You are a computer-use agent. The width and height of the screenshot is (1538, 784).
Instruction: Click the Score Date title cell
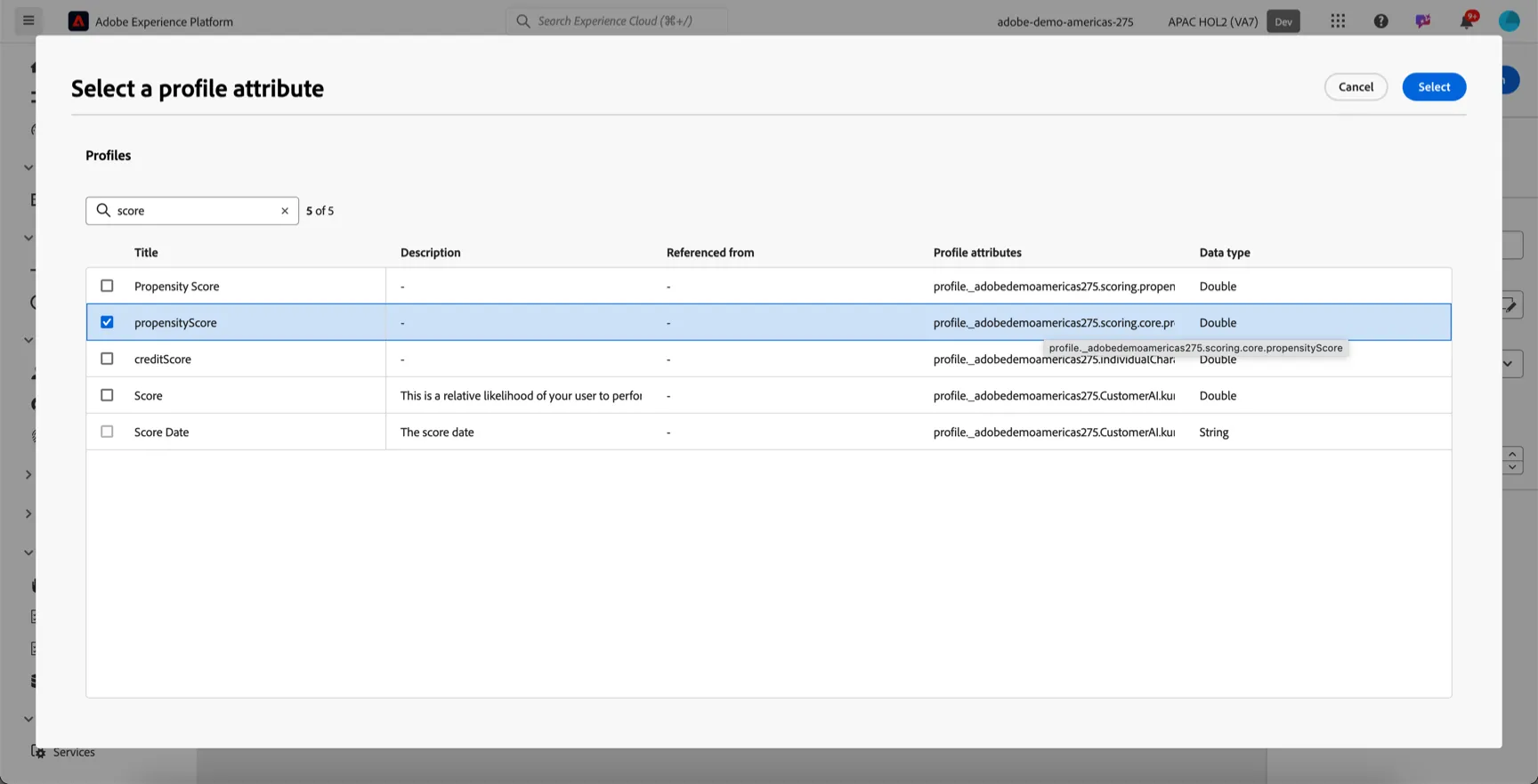coord(161,432)
